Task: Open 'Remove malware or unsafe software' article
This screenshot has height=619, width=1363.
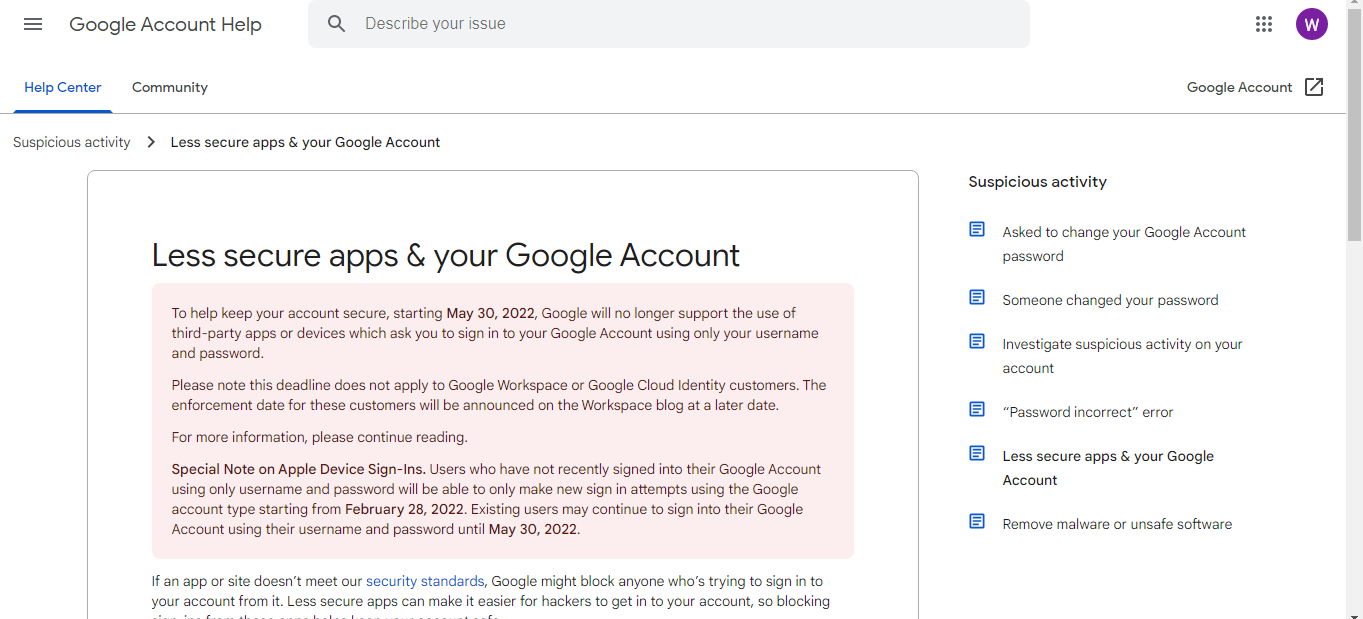Action: [1117, 524]
